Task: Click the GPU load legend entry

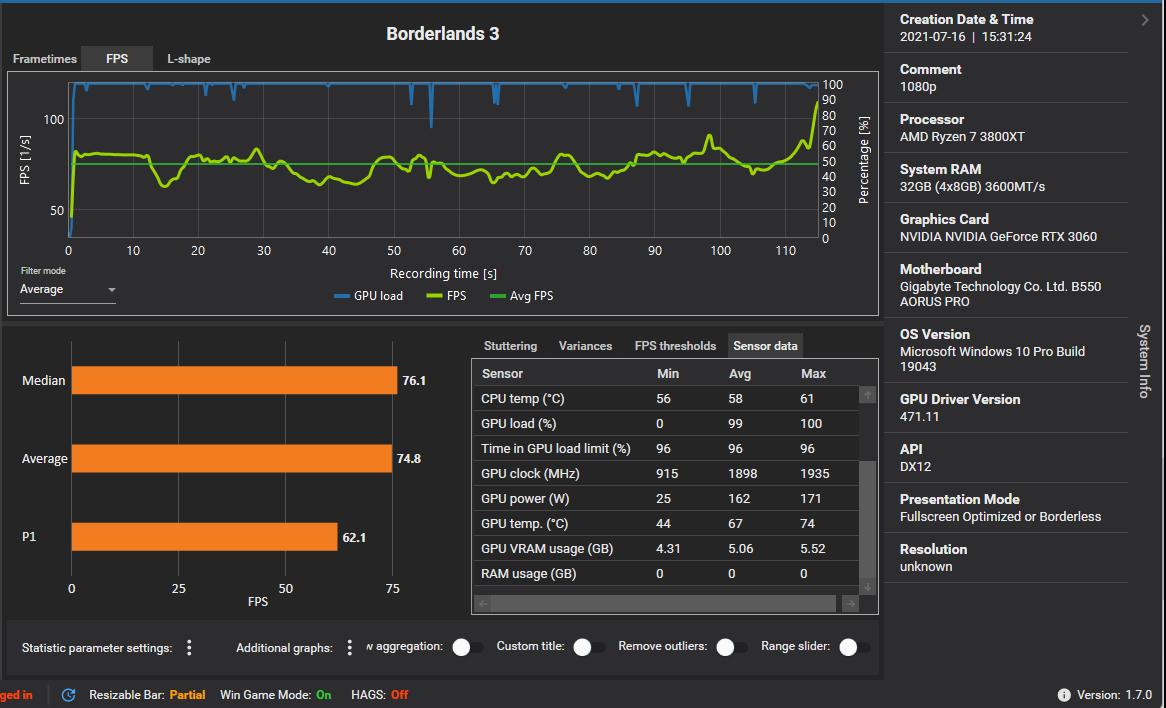Action: (x=368, y=295)
